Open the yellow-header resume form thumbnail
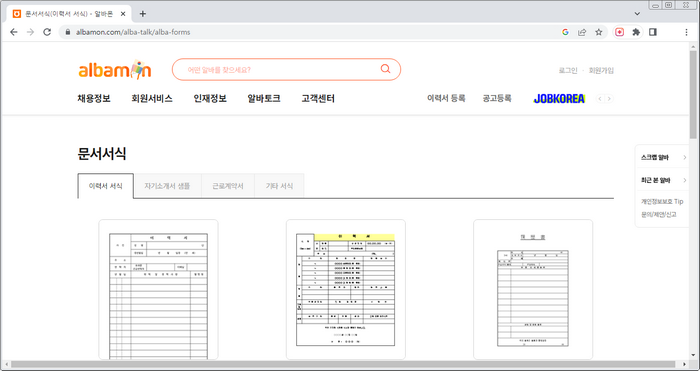The height and width of the screenshot is (371, 700). pyautogui.click(x=346, y=289)
